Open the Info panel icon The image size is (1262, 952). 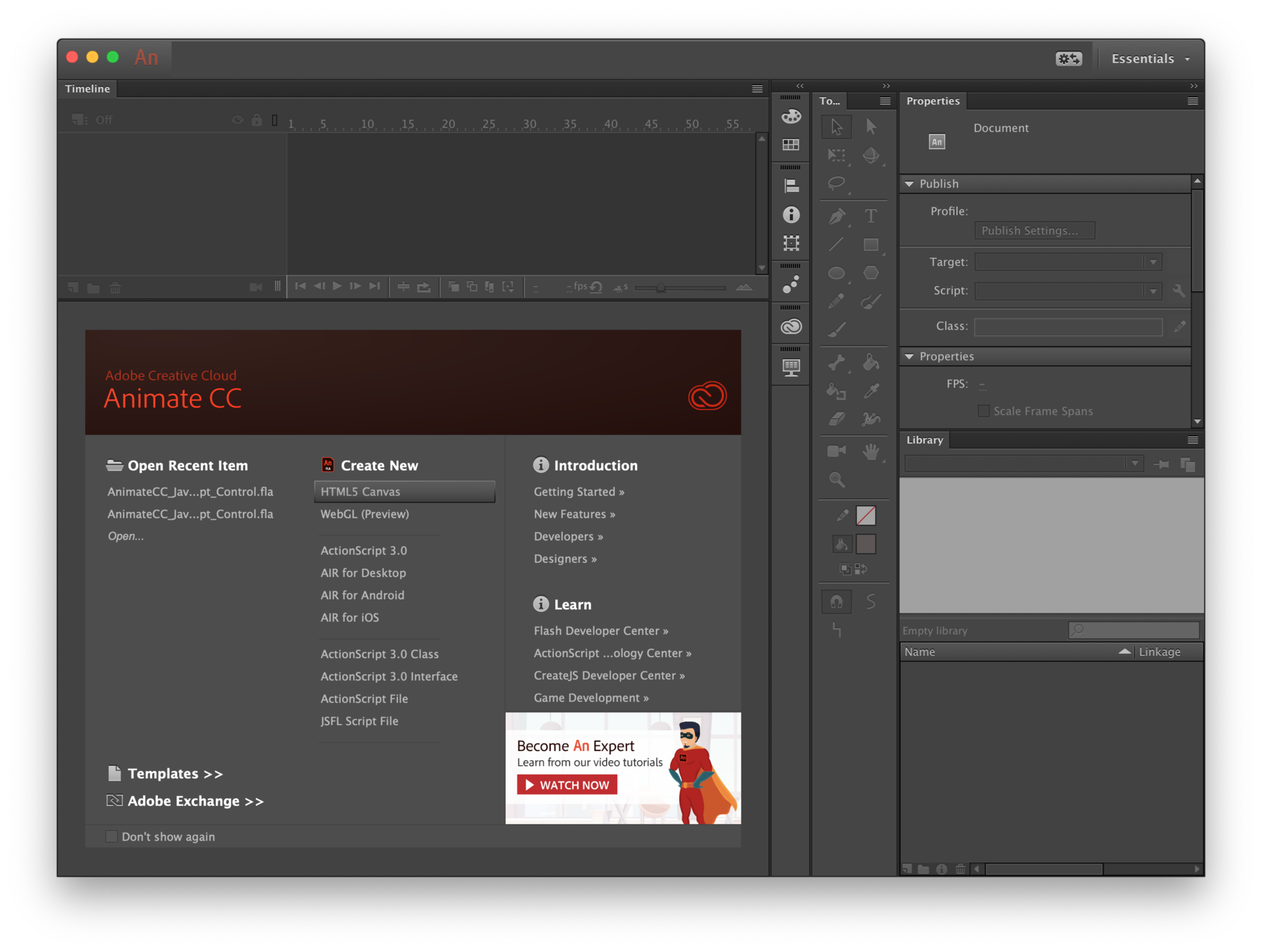tap(791, 214)
